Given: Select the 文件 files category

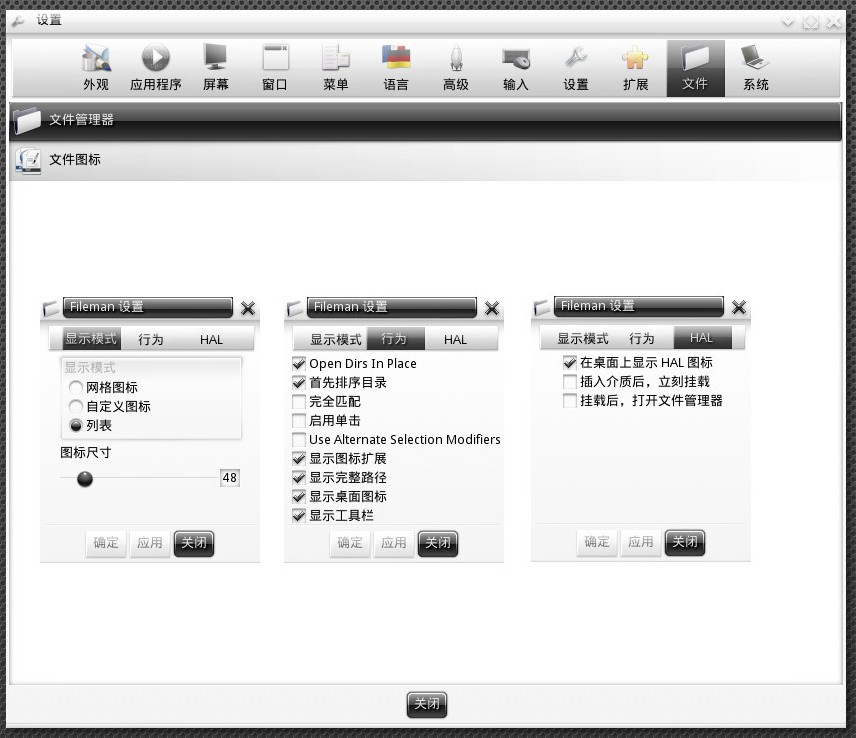Looking at the screenshot, I should [696, 68].
